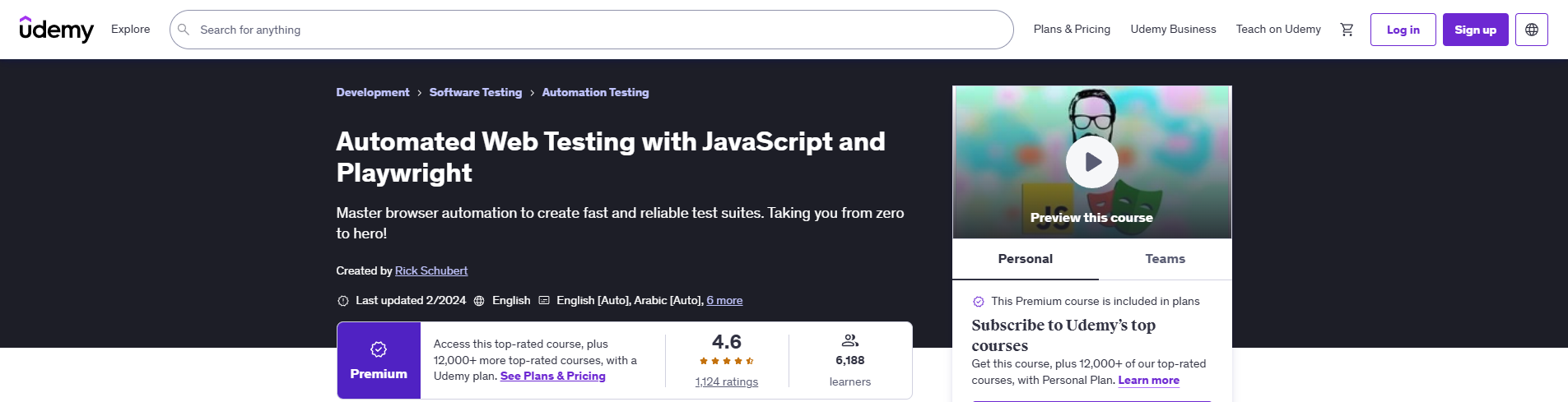Click the 6,188 learners count

[850, 360]
